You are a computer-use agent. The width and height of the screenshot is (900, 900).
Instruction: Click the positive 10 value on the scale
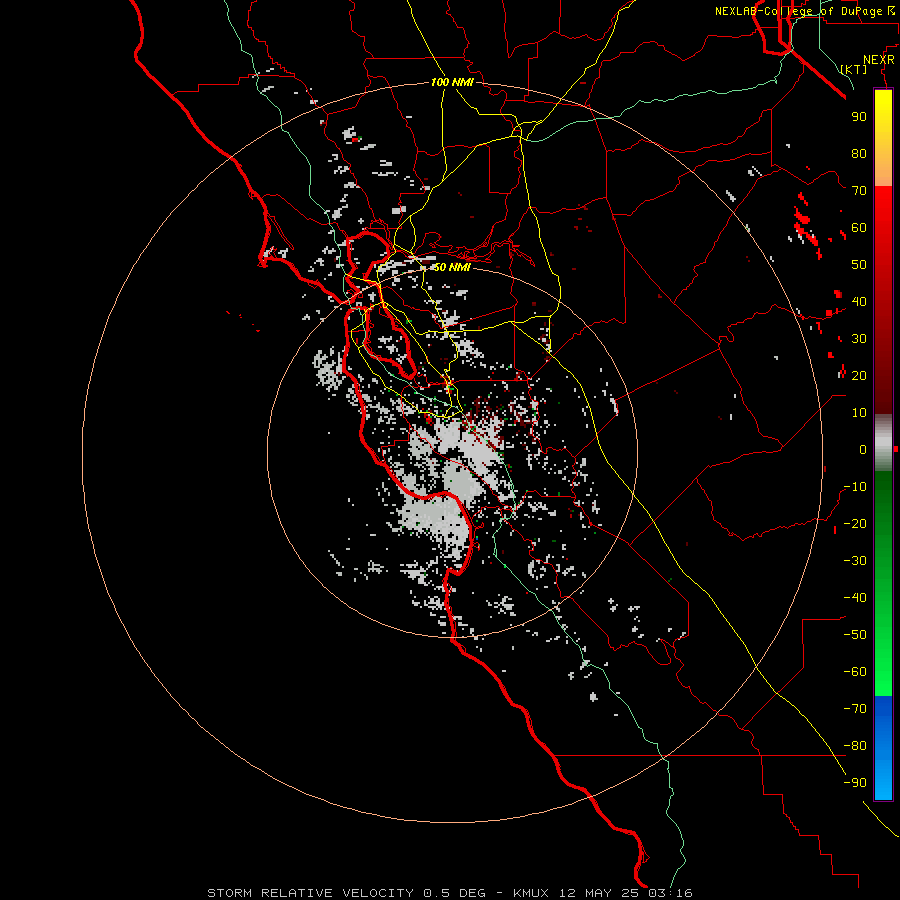tap(859, 413)
